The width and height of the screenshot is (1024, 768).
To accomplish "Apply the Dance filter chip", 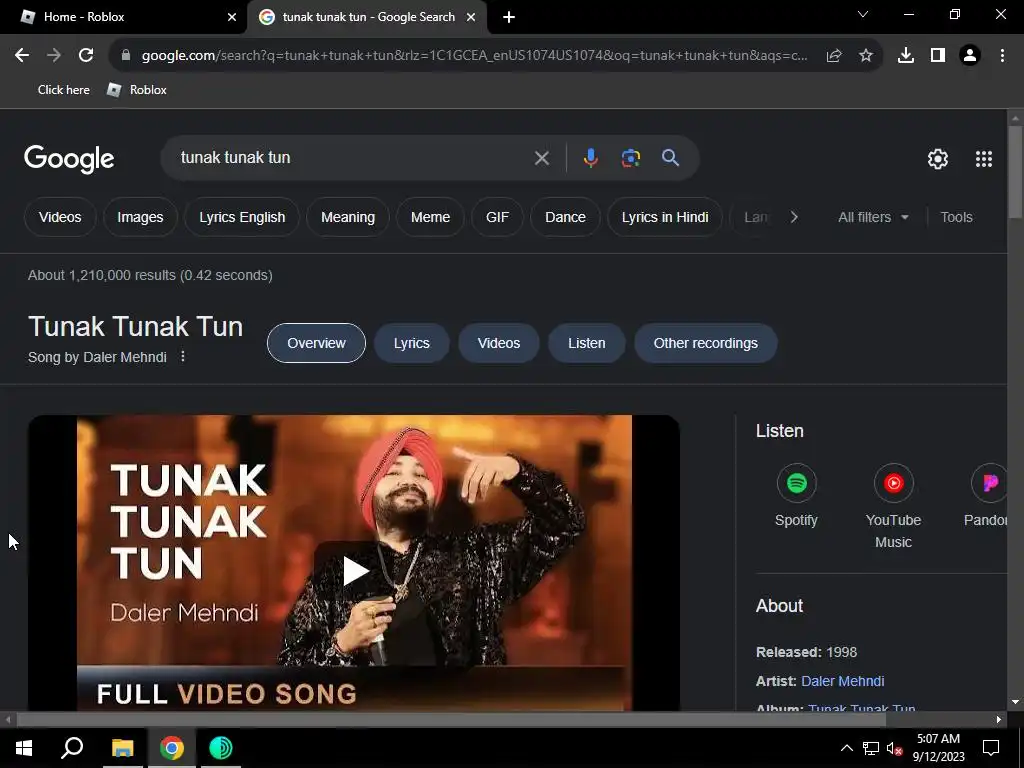I will click(566, 217).
